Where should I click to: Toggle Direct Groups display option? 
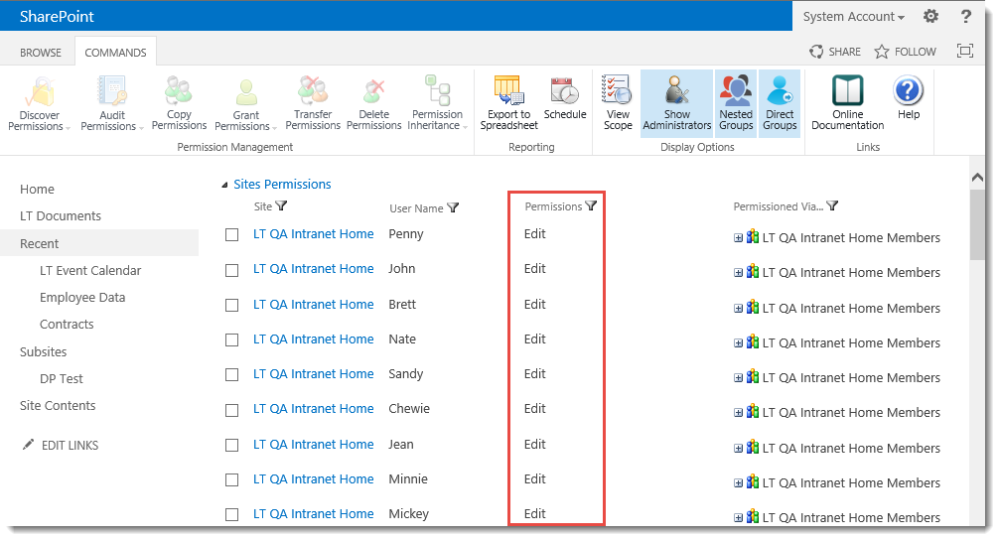(779, 103)
